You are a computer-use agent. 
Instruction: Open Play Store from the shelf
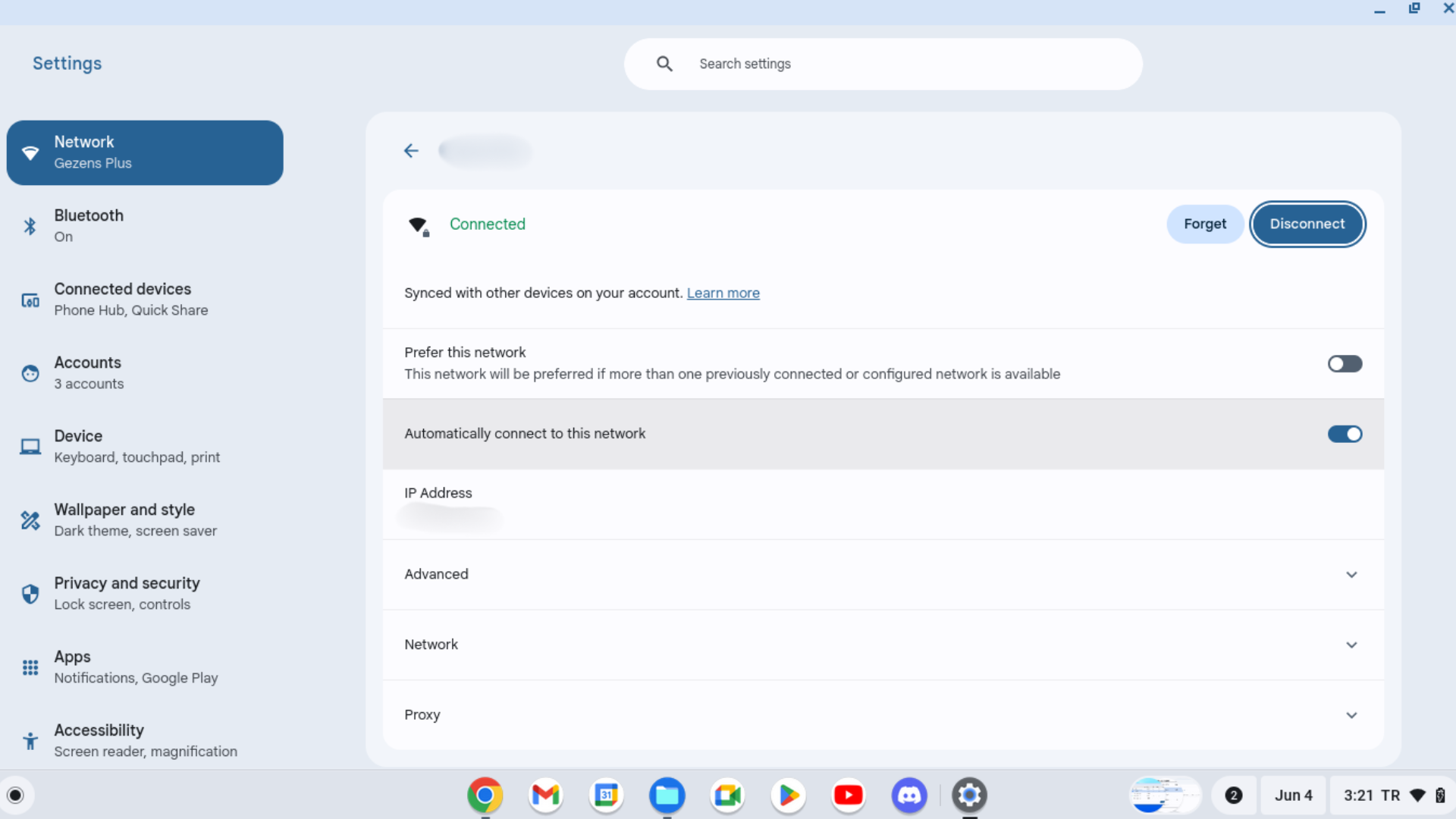tap(788, 795)
